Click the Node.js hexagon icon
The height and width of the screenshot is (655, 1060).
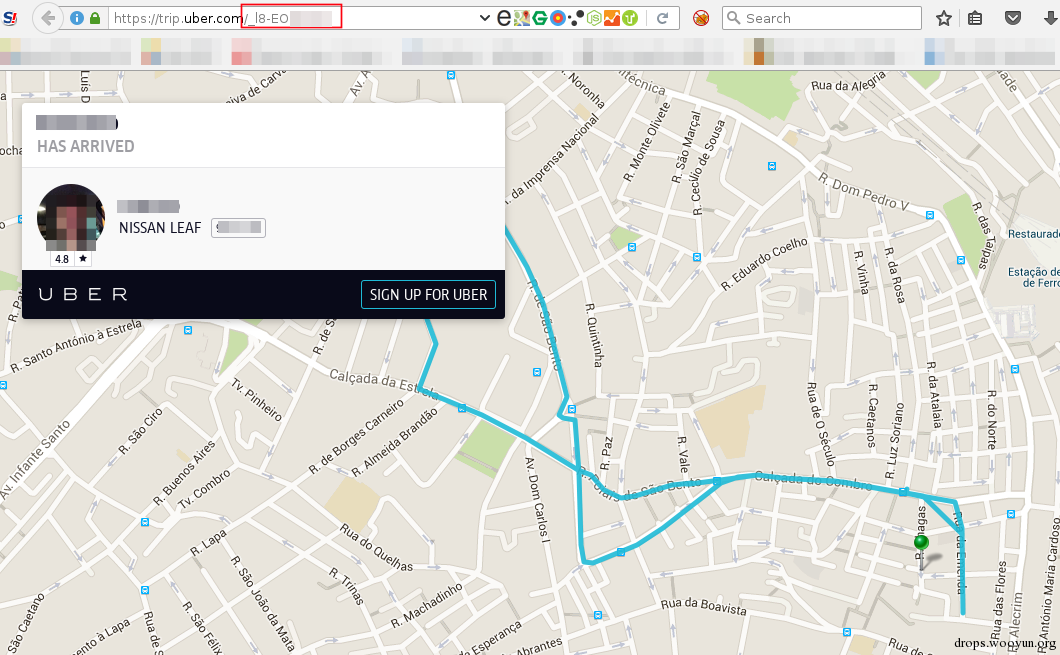click(594, 18)
